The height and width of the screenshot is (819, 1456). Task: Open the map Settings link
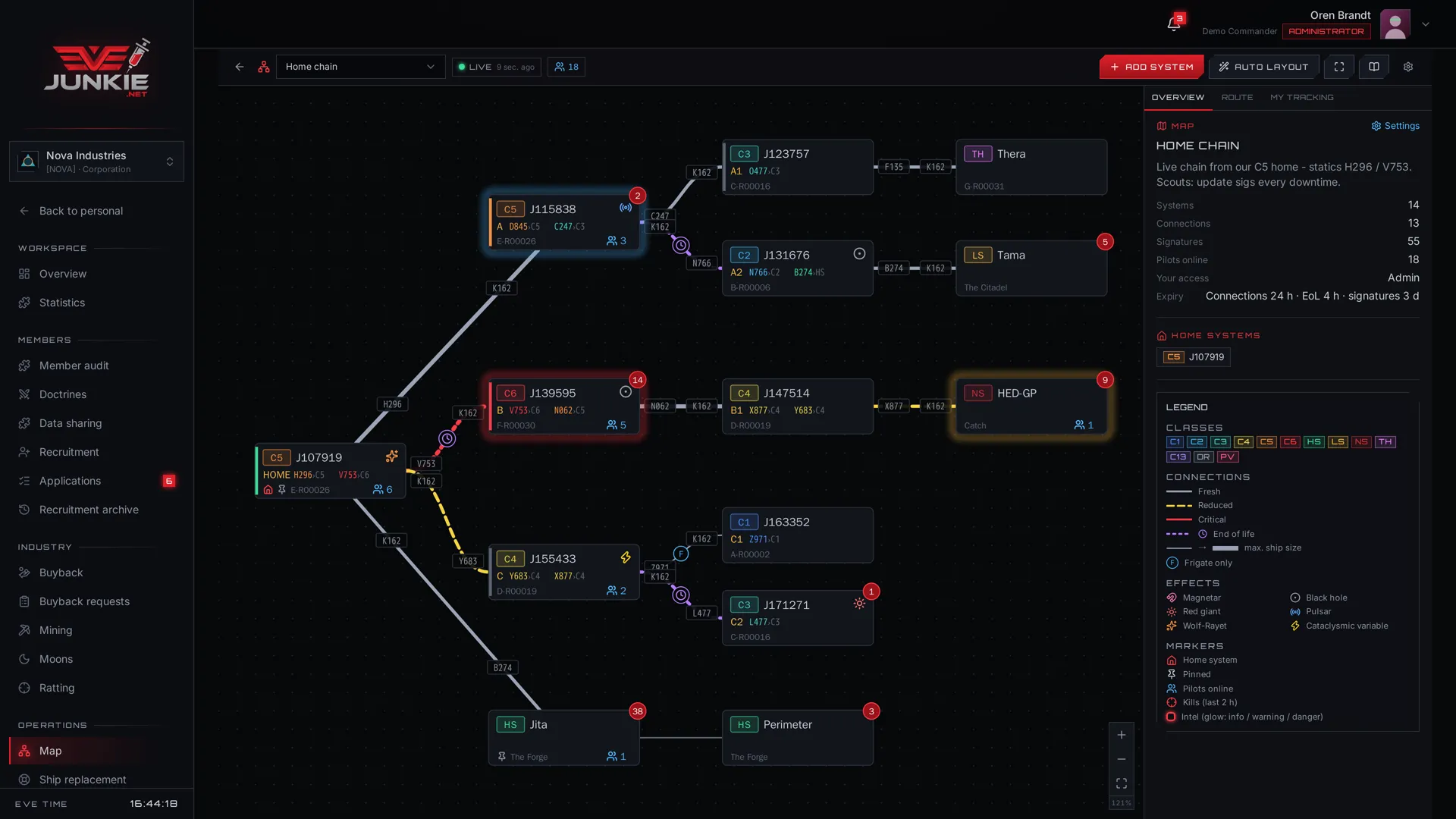[1395, 126]
